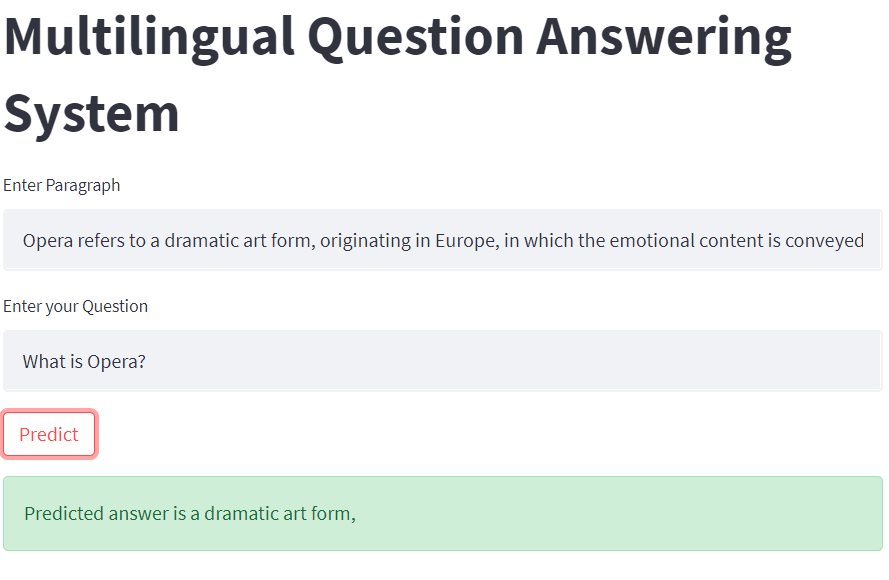
Task: Select the question input containing 'What is Opera?'
Action: coord(440,360)
